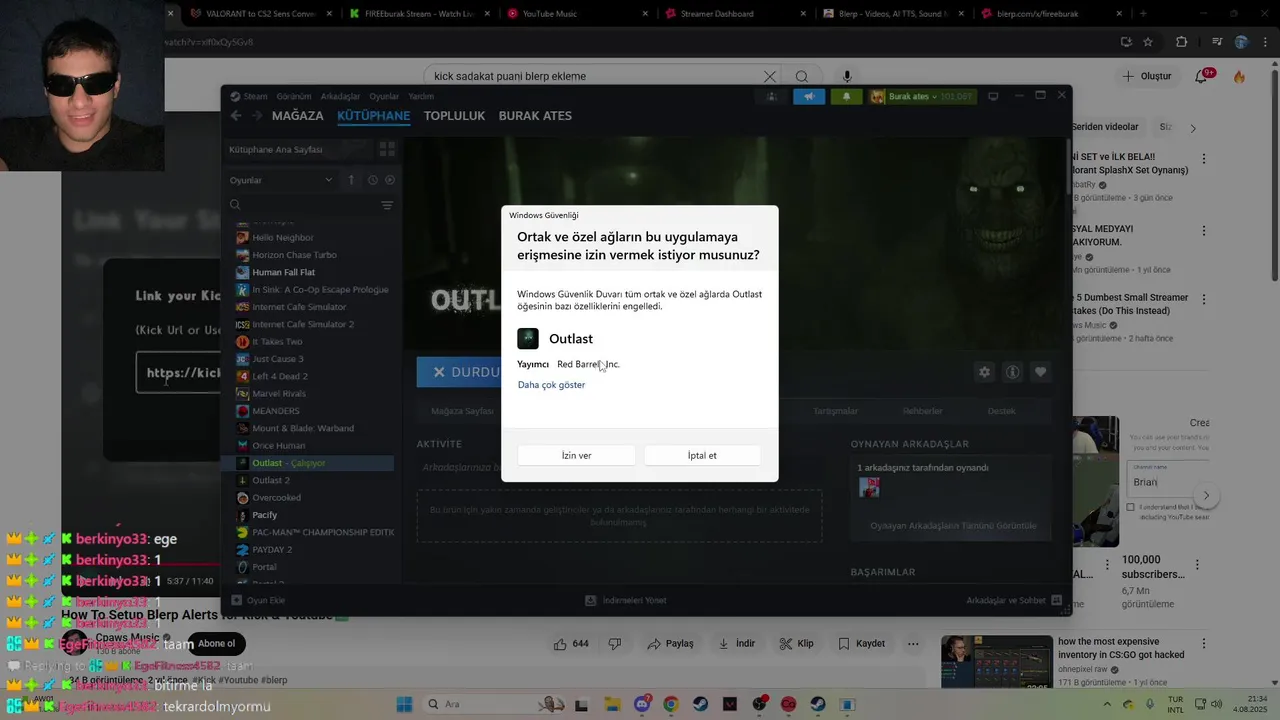The width and height of the screenshot is (1280, 720).
Task: Click the sort arrow in Oyunlar header
Action: click(x=351, y=180)
